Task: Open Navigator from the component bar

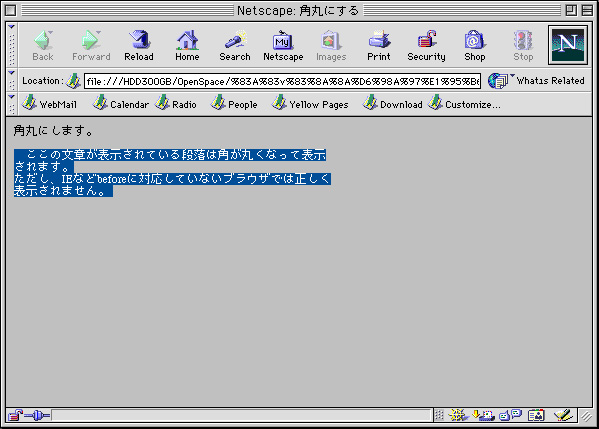Action: 457,415
